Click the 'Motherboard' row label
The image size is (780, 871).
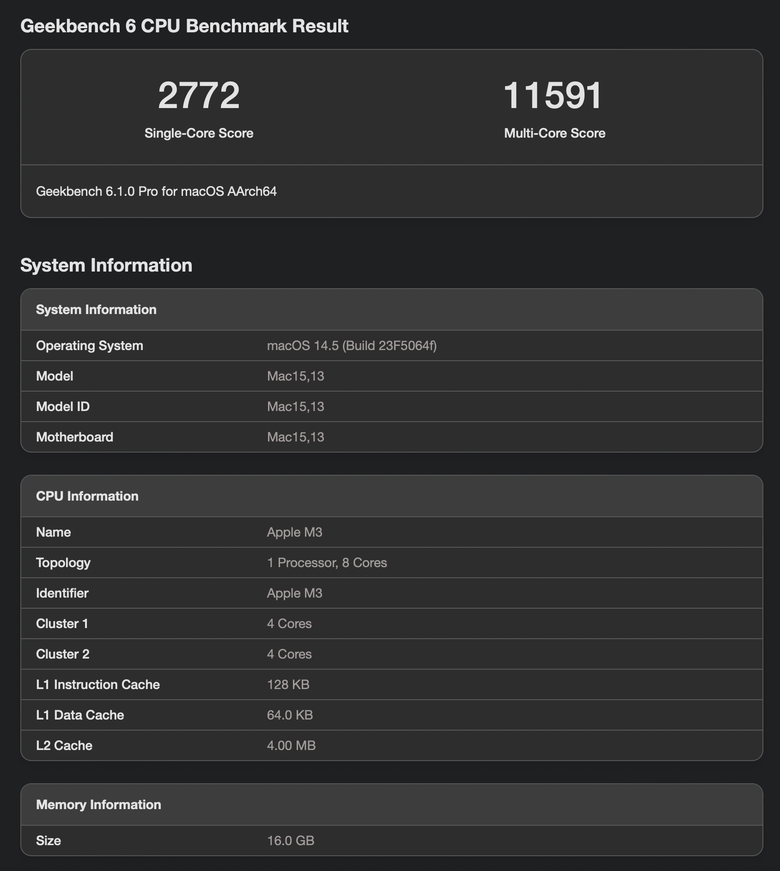coord(74,437)
